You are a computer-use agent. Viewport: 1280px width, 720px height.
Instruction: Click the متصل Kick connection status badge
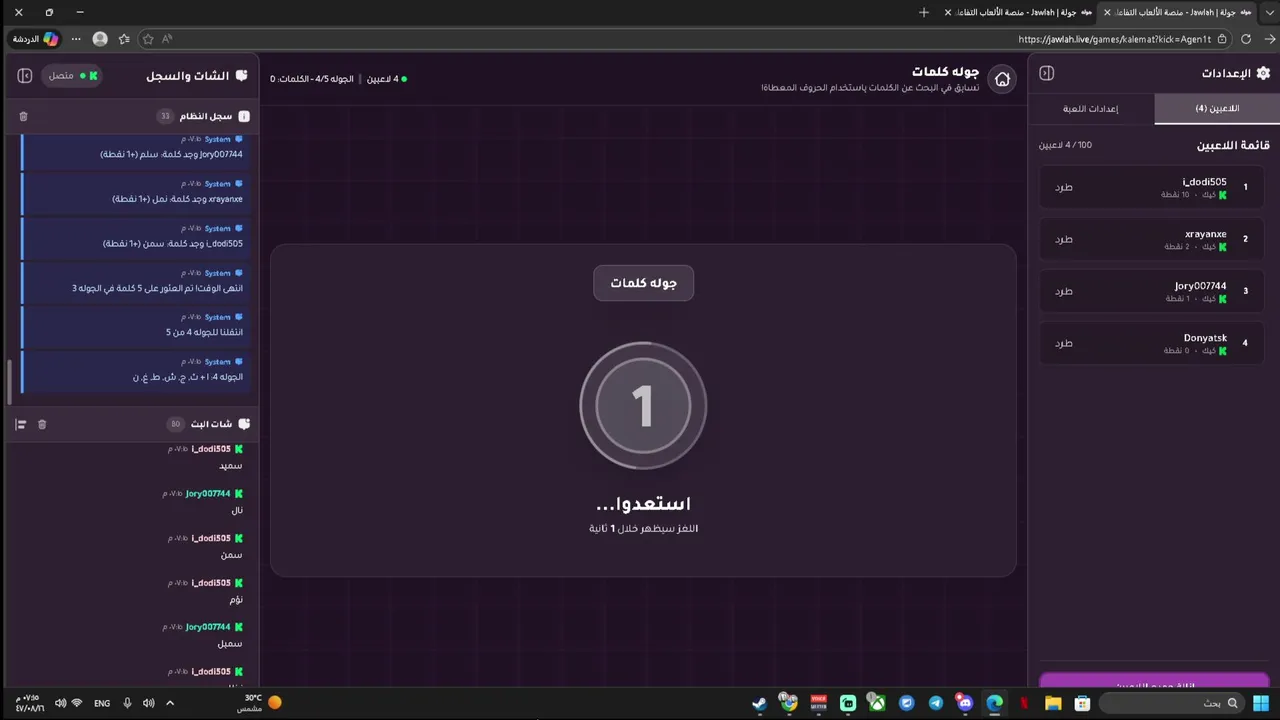(x=73, y=76)
